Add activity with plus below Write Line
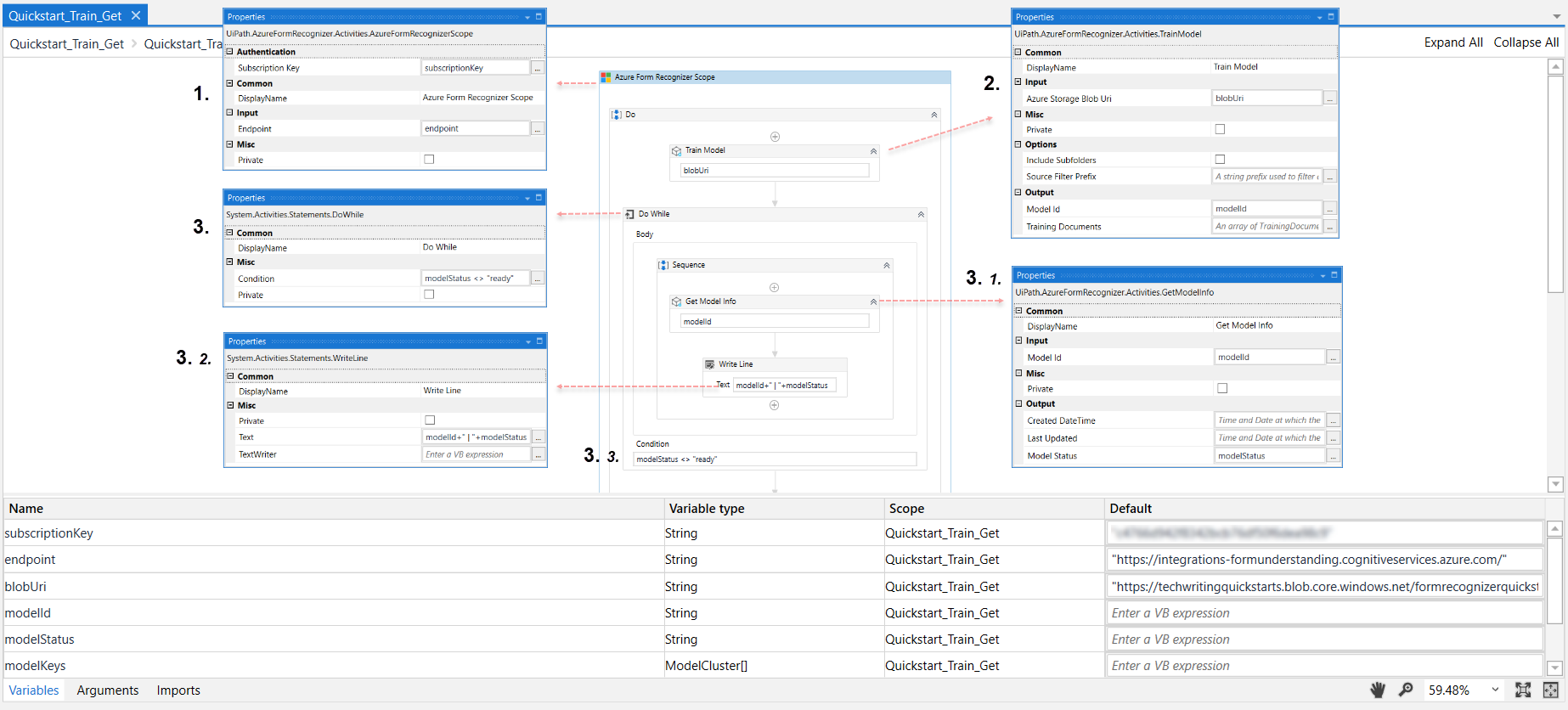This screenshot has height=710, width=1568. [x=774, y=405]
